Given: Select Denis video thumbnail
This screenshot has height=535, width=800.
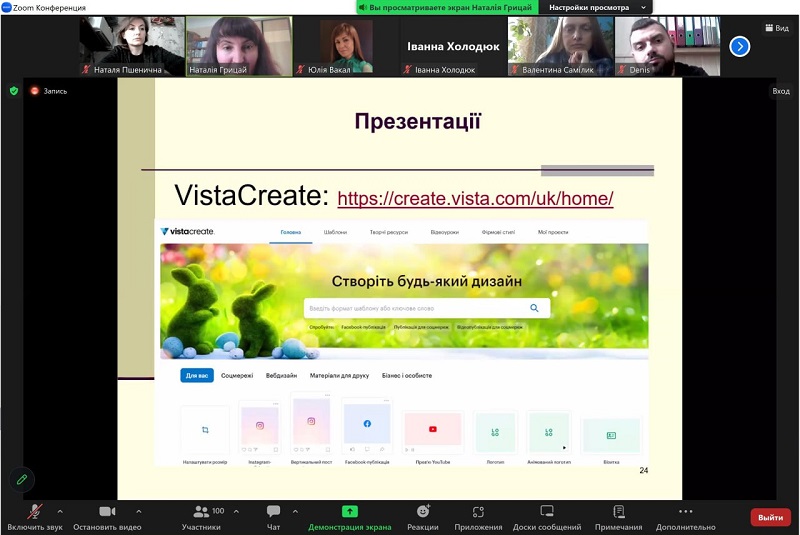Looking at the screenshot, I should (x=667, y=46).
